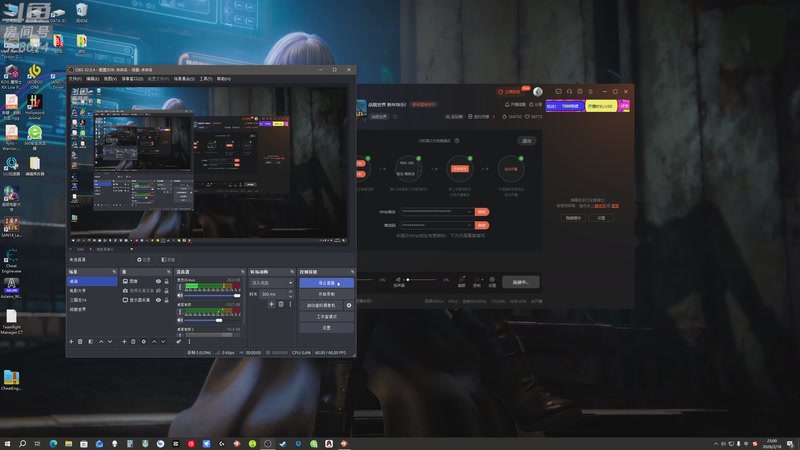Open second mixer channel options dots

pyautogui.click(x=180, y=312)
